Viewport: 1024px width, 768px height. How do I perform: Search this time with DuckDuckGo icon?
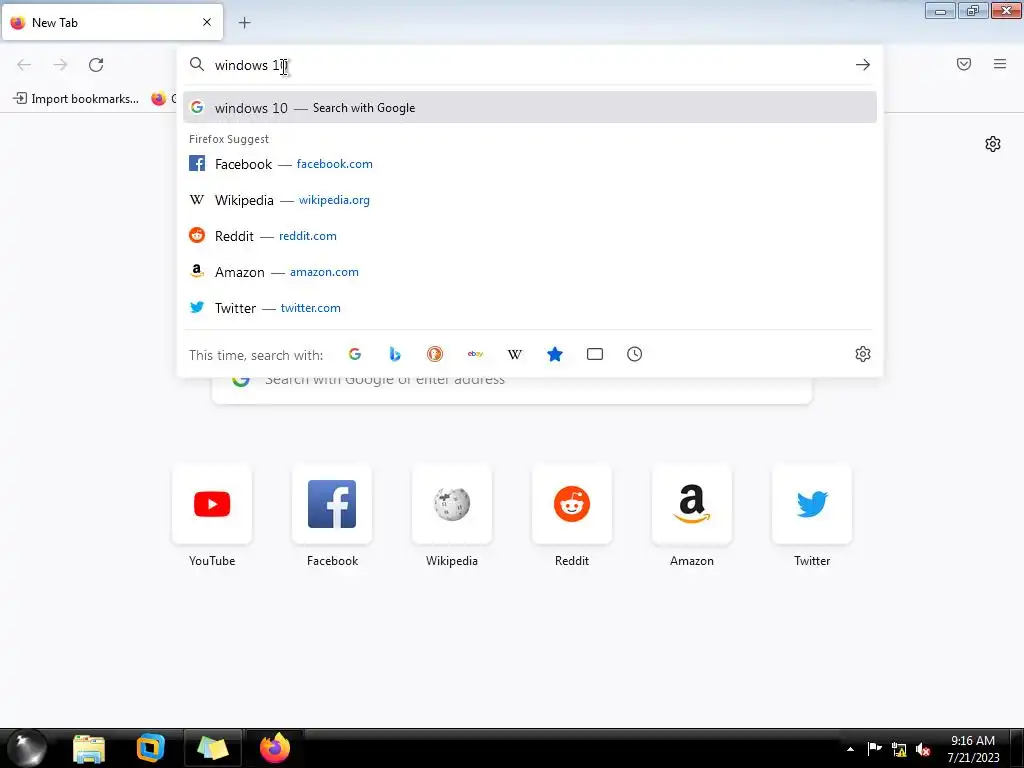coord(435,354)
